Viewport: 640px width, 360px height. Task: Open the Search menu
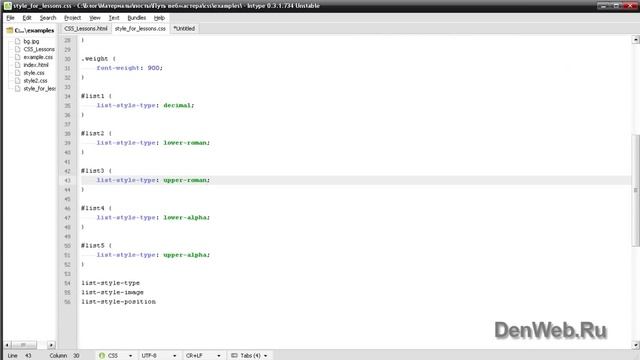coord(48,18)
